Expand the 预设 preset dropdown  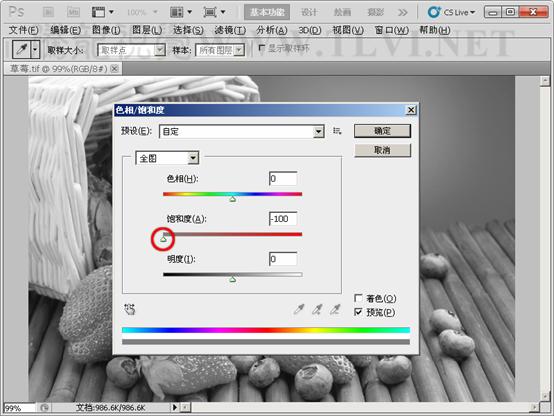pos(318,132)
